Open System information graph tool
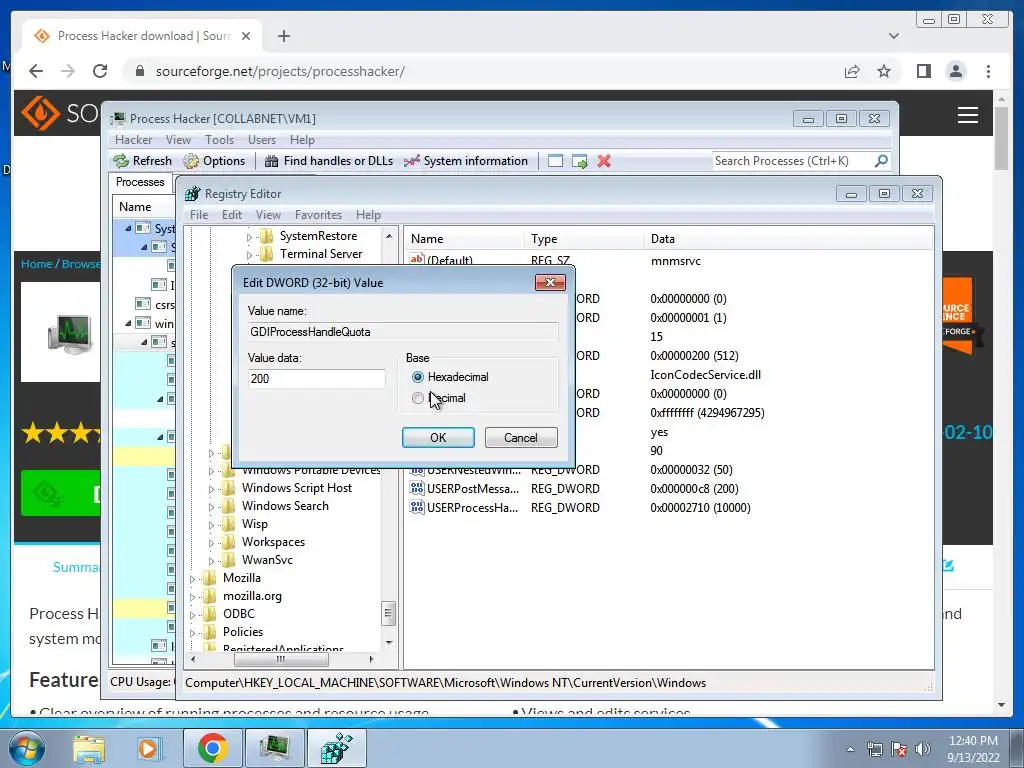This screenshot has width=1024, height=768. point(411,161)
